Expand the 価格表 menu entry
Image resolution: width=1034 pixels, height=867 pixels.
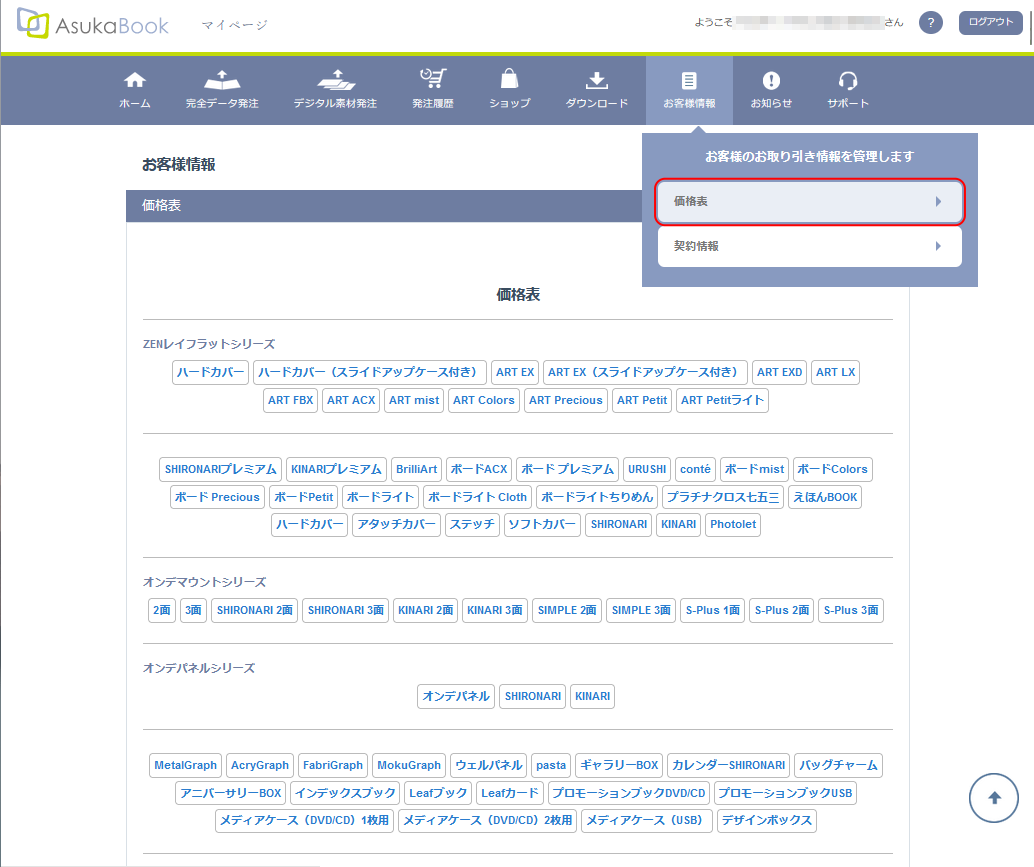(809, 201)
